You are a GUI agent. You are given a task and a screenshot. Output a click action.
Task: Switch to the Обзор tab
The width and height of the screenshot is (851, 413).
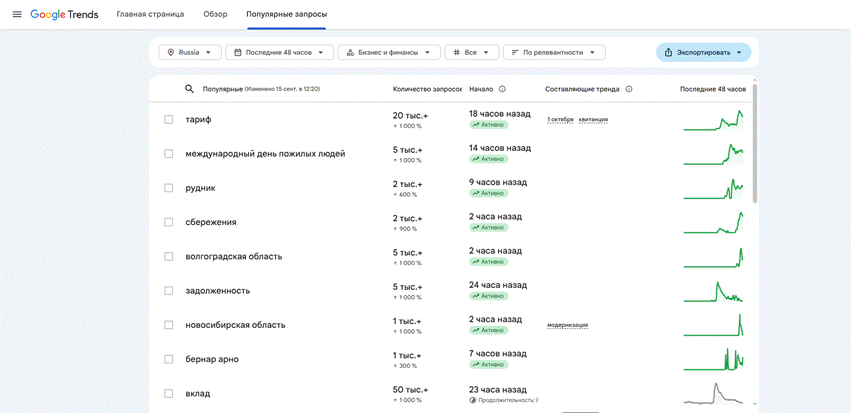(215, 14)
